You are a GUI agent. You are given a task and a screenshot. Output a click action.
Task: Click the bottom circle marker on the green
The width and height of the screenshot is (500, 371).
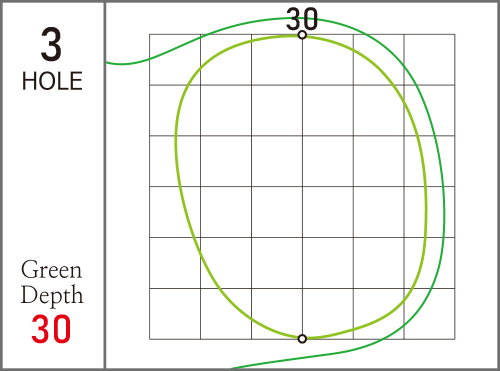(x=302, y=339)
